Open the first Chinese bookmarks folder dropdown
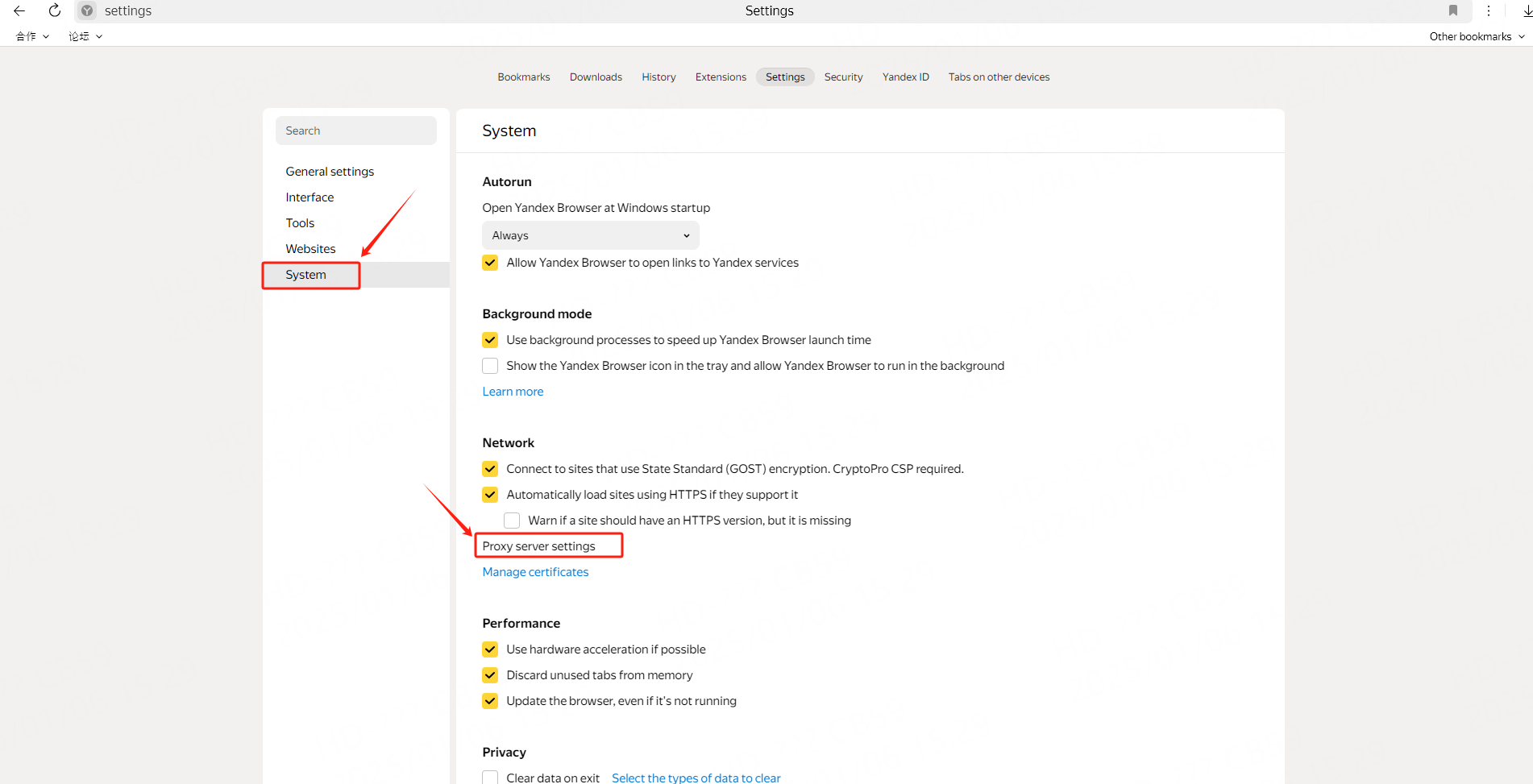The image size is (1533, 784). (32, 36)
